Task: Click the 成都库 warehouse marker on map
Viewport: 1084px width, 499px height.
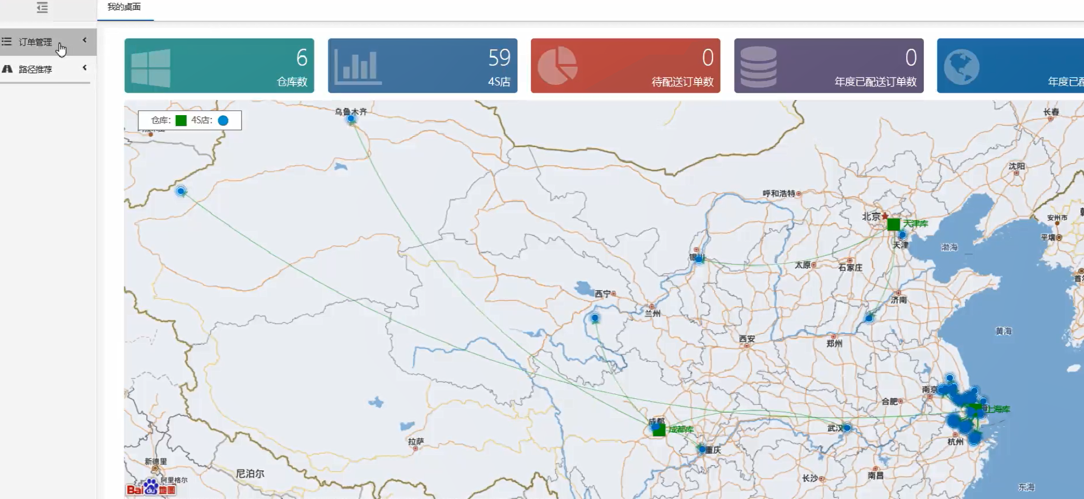Action: [658, 430]
